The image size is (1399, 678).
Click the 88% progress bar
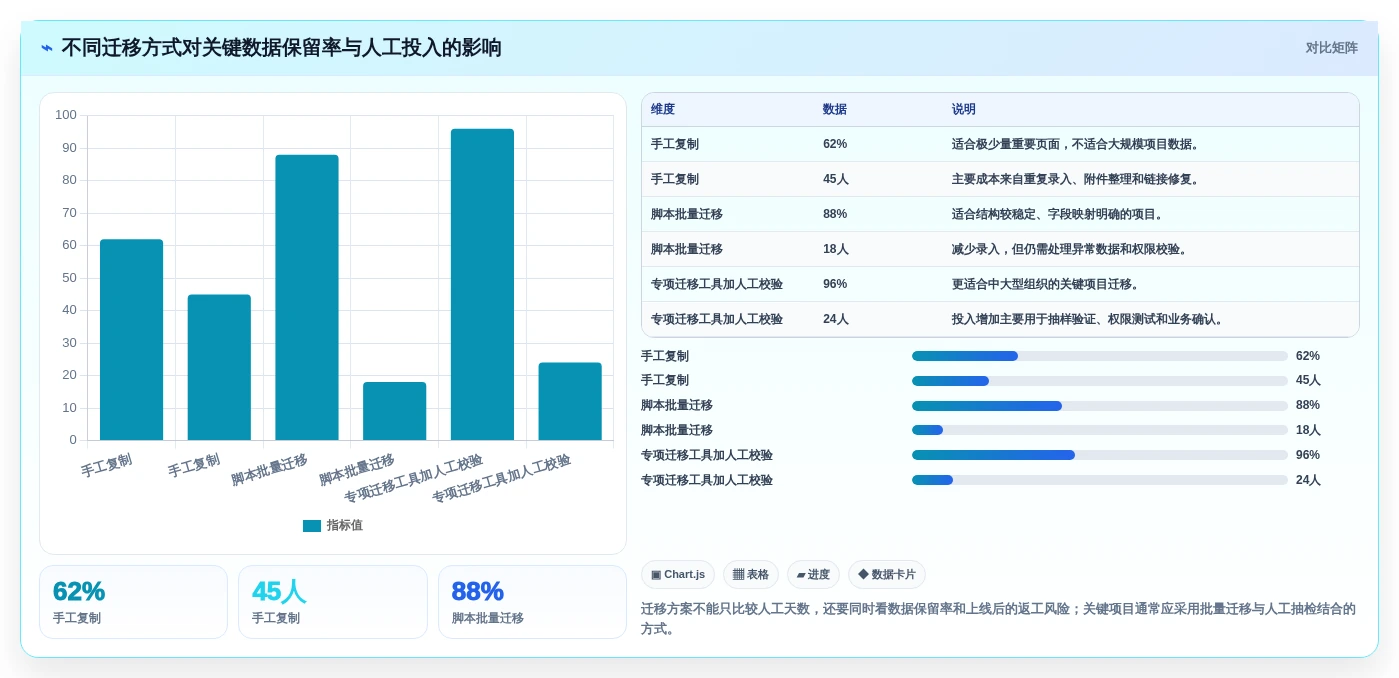click(1100, 406)
